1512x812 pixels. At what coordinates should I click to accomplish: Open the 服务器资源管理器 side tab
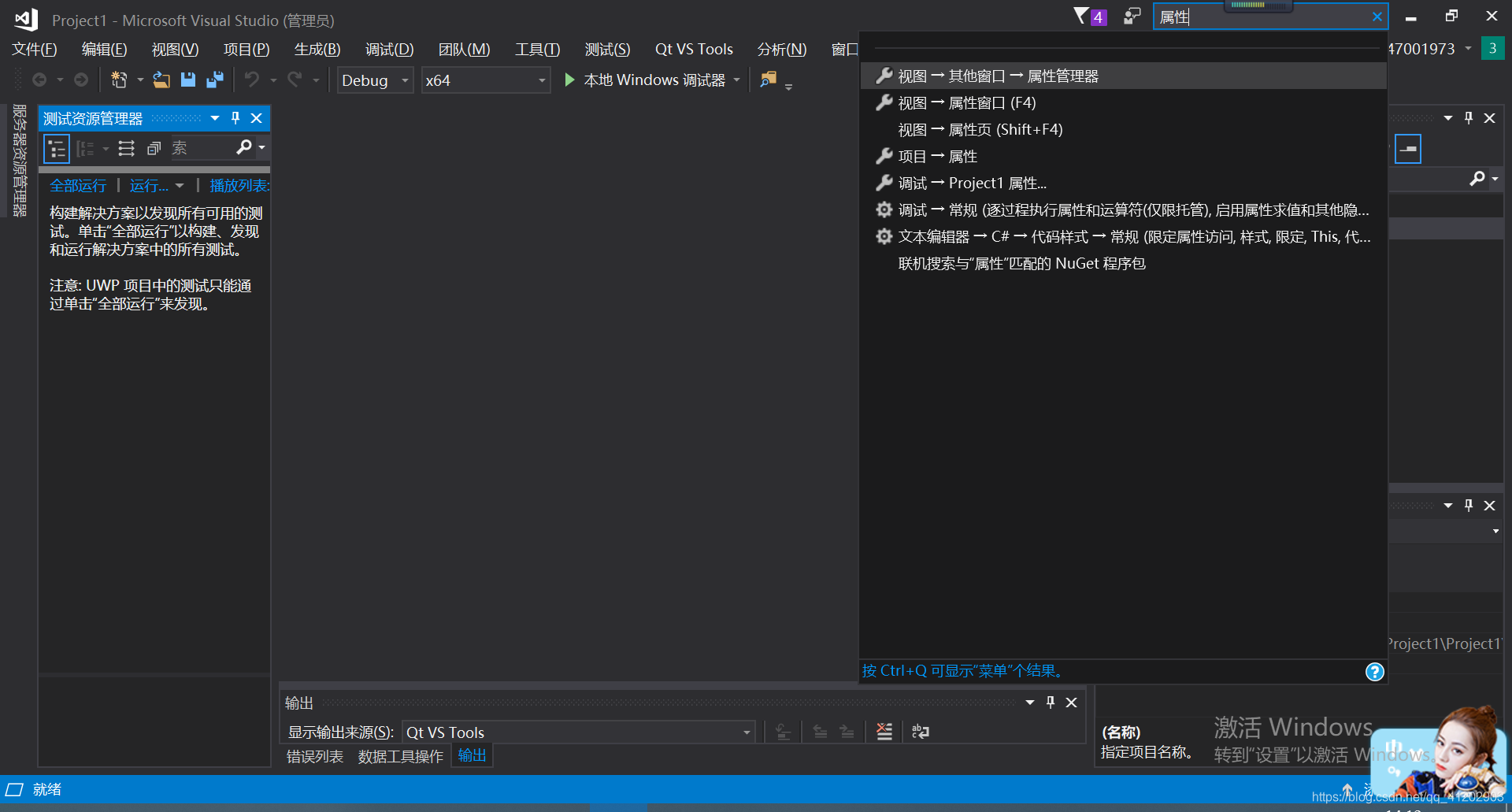point(20,161)
